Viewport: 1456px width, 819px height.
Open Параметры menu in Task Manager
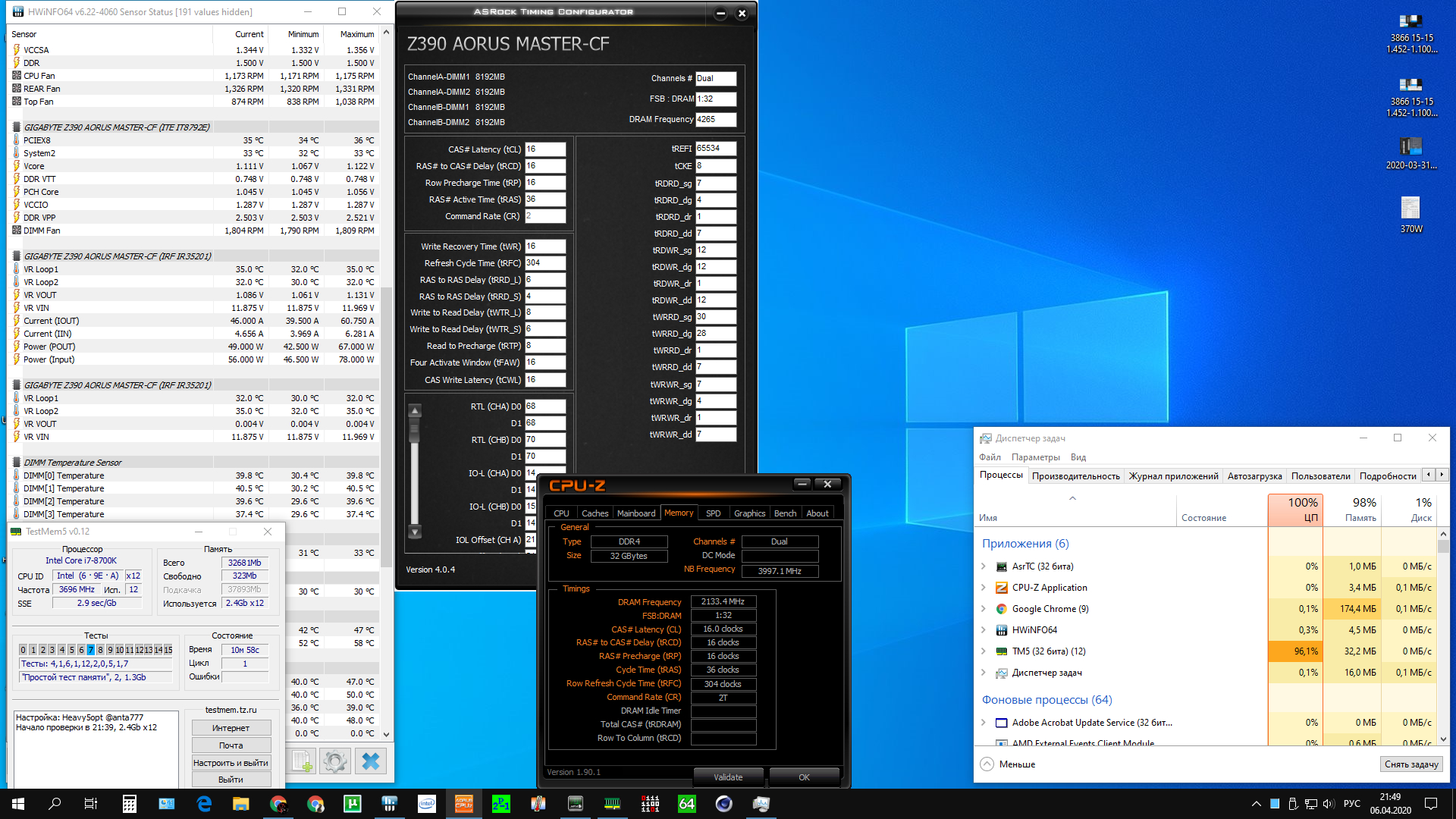1035,457
